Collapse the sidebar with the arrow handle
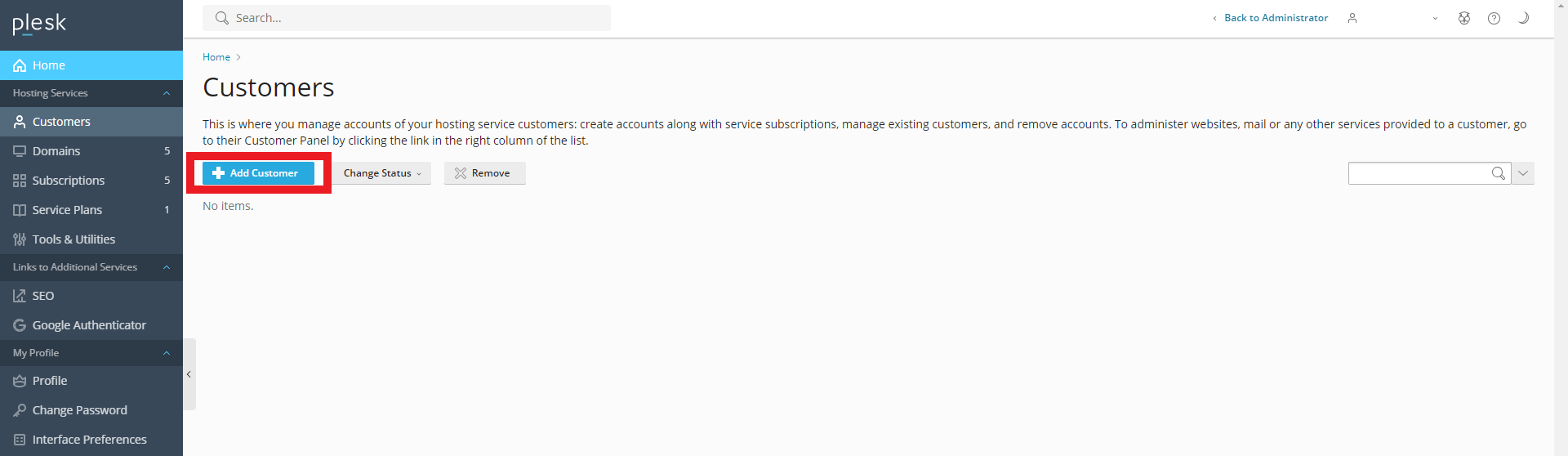Image resolution: width=1568 pixels, height=456 pixels. (189, 374)
